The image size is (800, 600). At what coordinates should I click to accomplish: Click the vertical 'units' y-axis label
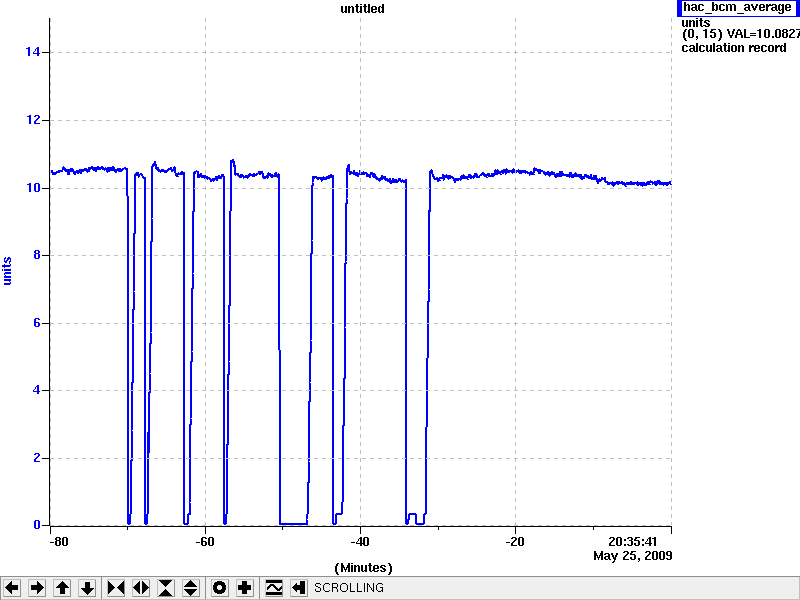(x=7, y=271)
